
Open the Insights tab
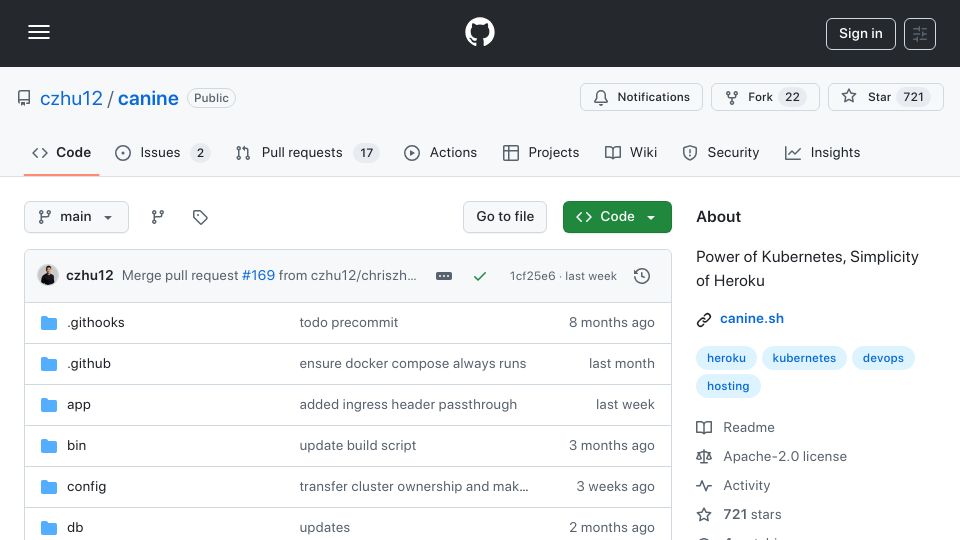(822, 152)
